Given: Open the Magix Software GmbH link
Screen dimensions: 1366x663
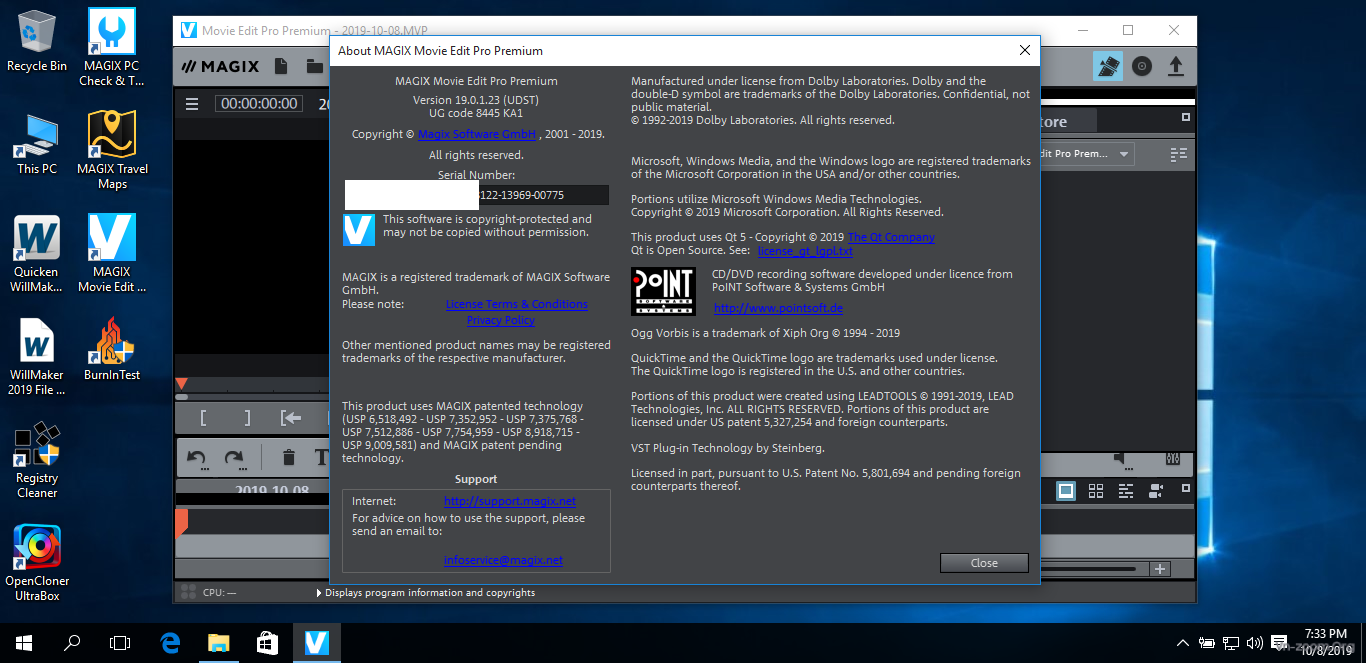Looking at the screenshot, I should [x=477, y=134].
